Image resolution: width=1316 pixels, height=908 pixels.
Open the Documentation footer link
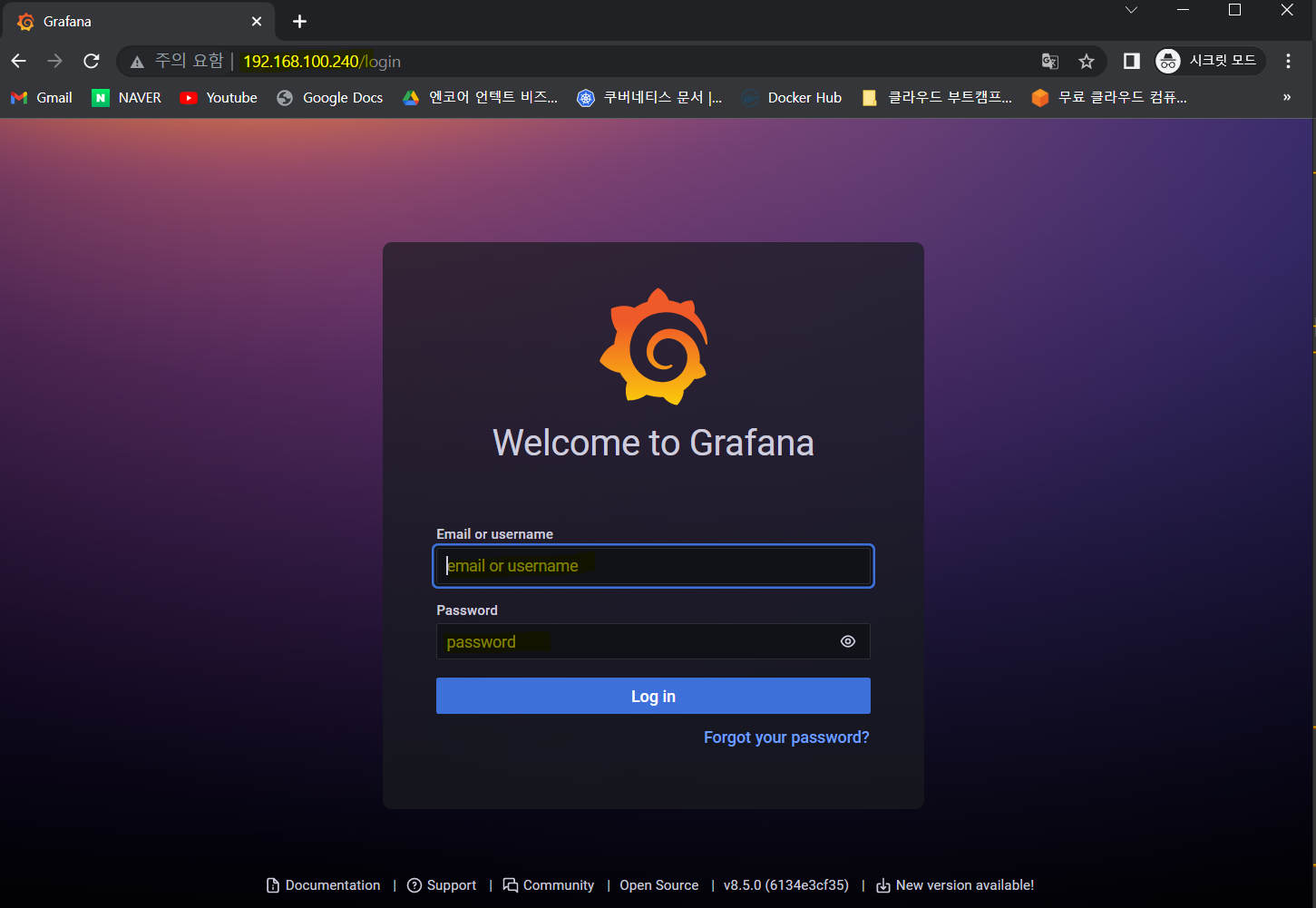point(324,885)
